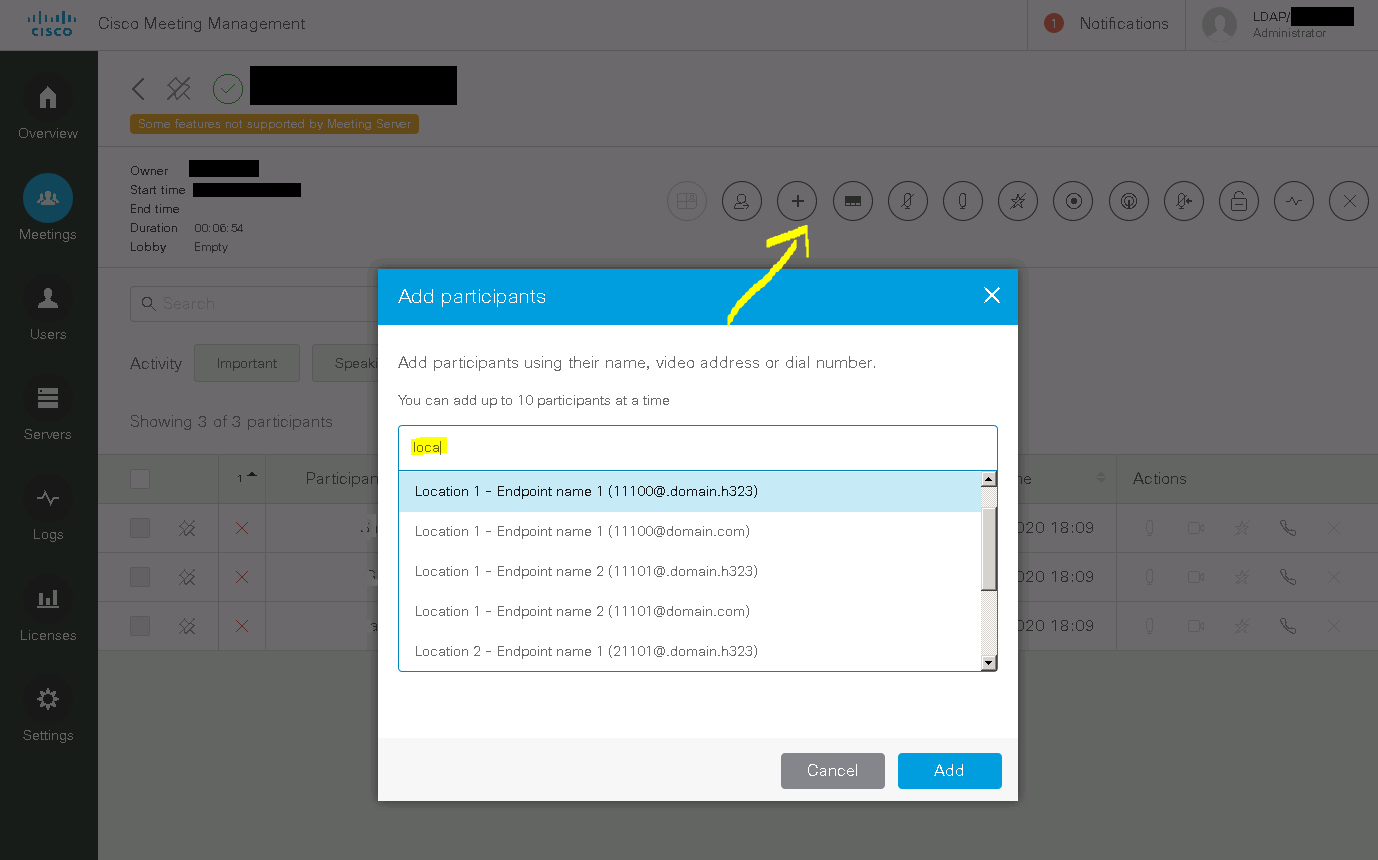Click the suggestion list scrollbar thumb
Screen dimensions: 1378x860
click(989, 548)
